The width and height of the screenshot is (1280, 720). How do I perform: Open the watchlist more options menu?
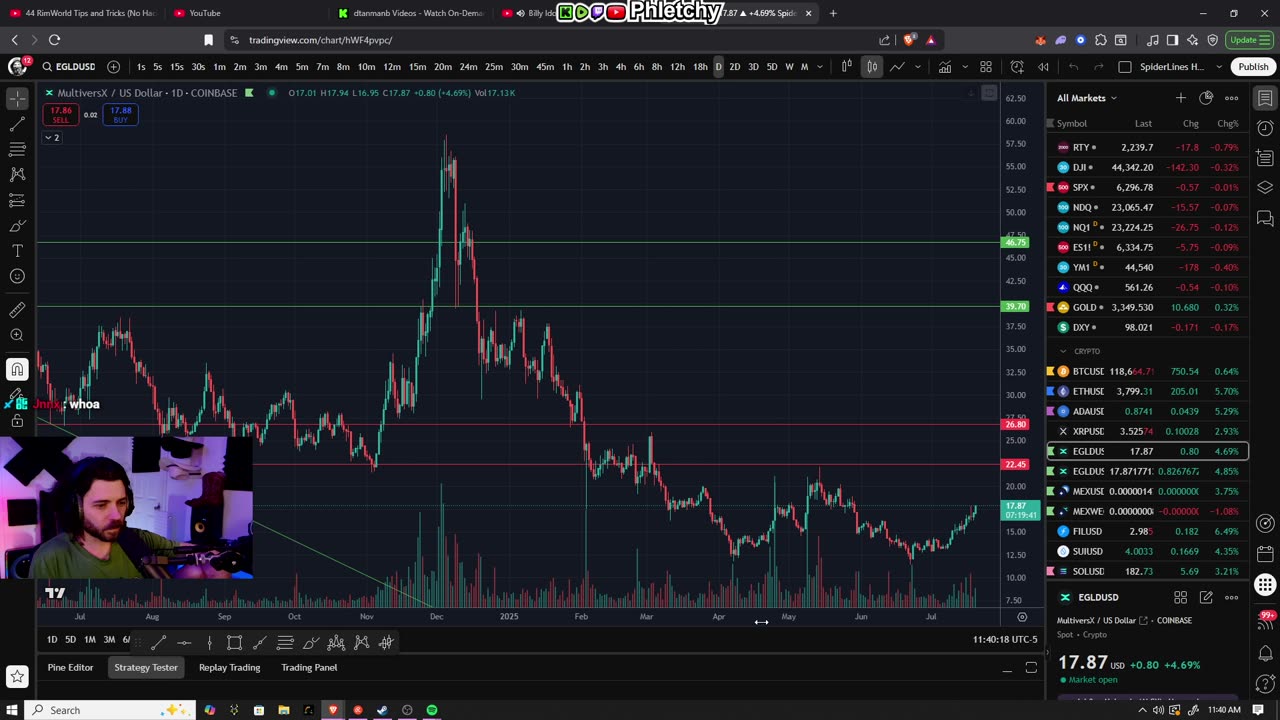(1232, 98)
